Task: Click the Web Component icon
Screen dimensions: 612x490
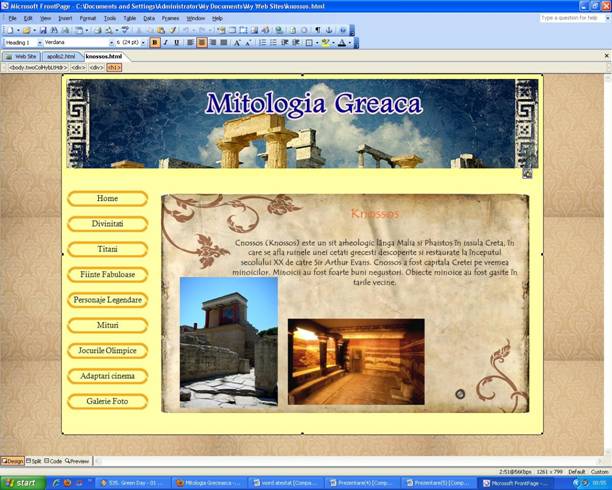Action: [x=220, y=30]
